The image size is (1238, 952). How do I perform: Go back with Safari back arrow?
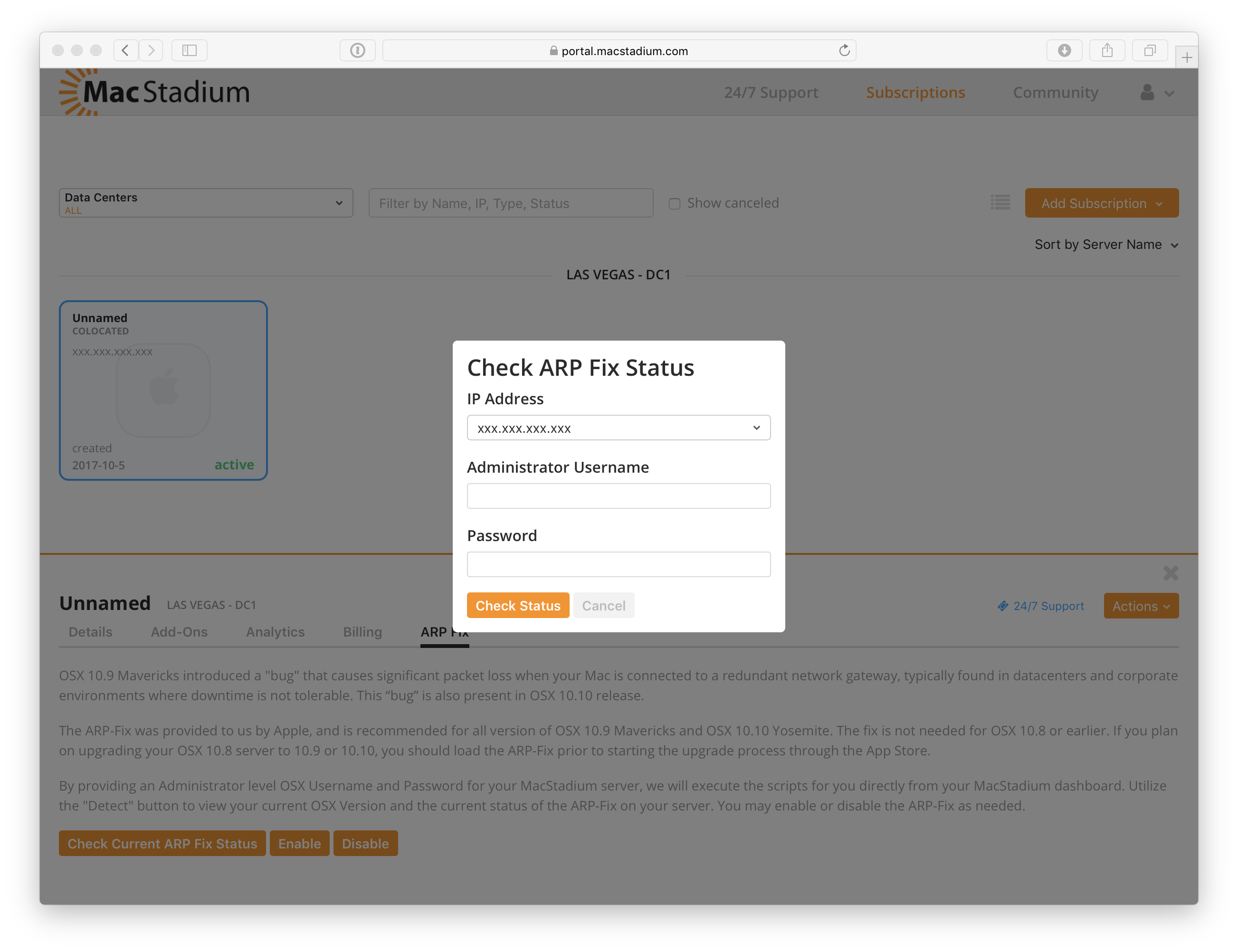click(x=125, y=50)
